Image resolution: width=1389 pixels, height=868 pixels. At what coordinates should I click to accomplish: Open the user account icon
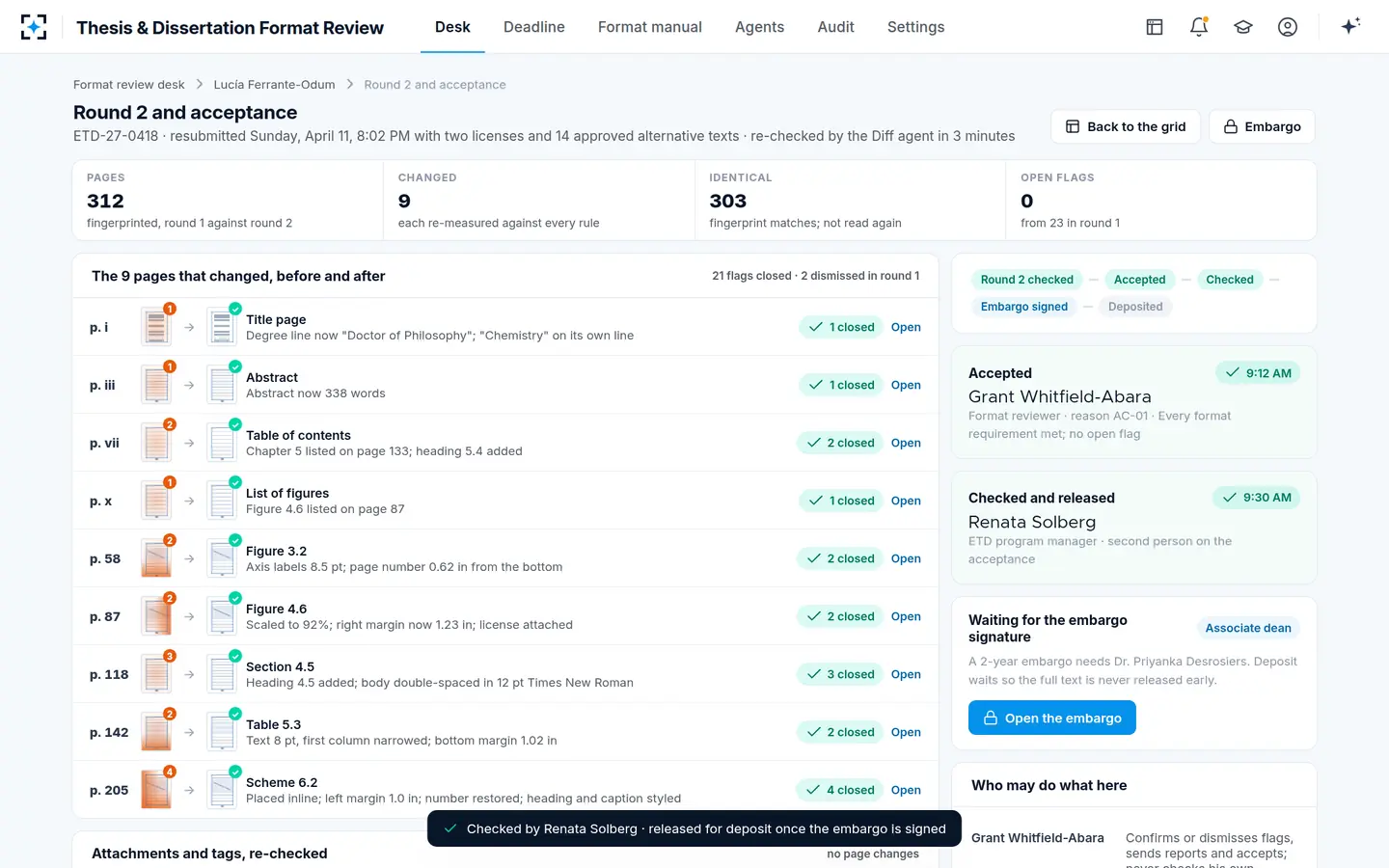(1288, 27)
